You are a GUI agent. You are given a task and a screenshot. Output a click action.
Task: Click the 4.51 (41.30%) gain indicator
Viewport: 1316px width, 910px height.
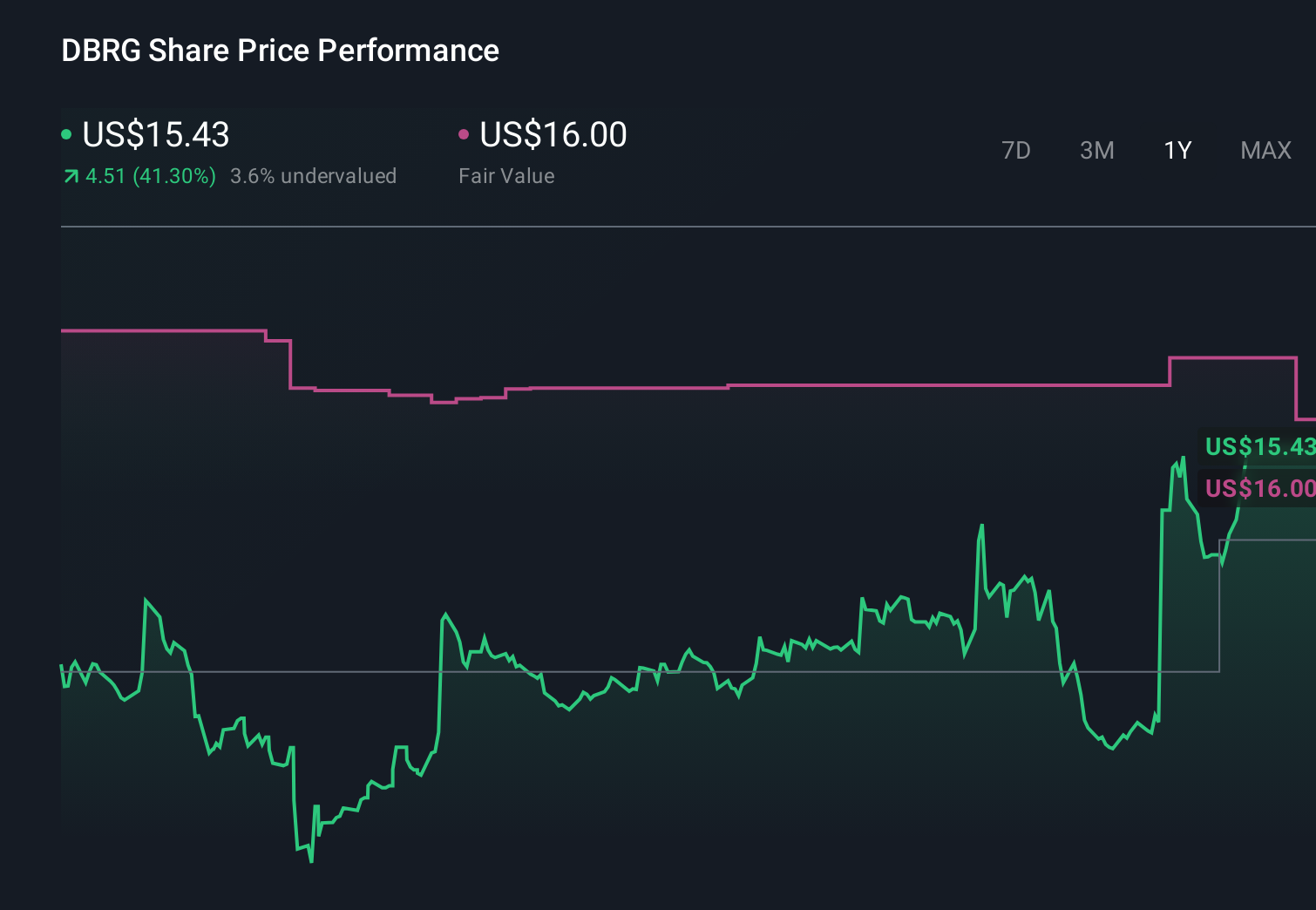(x=150, y=175)
